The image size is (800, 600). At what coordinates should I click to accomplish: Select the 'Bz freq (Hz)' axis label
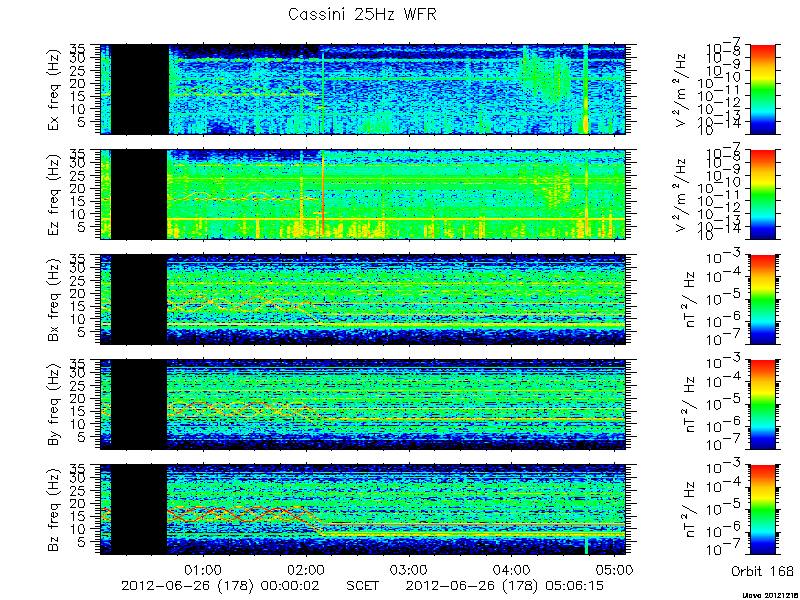[x=54, y=510]
